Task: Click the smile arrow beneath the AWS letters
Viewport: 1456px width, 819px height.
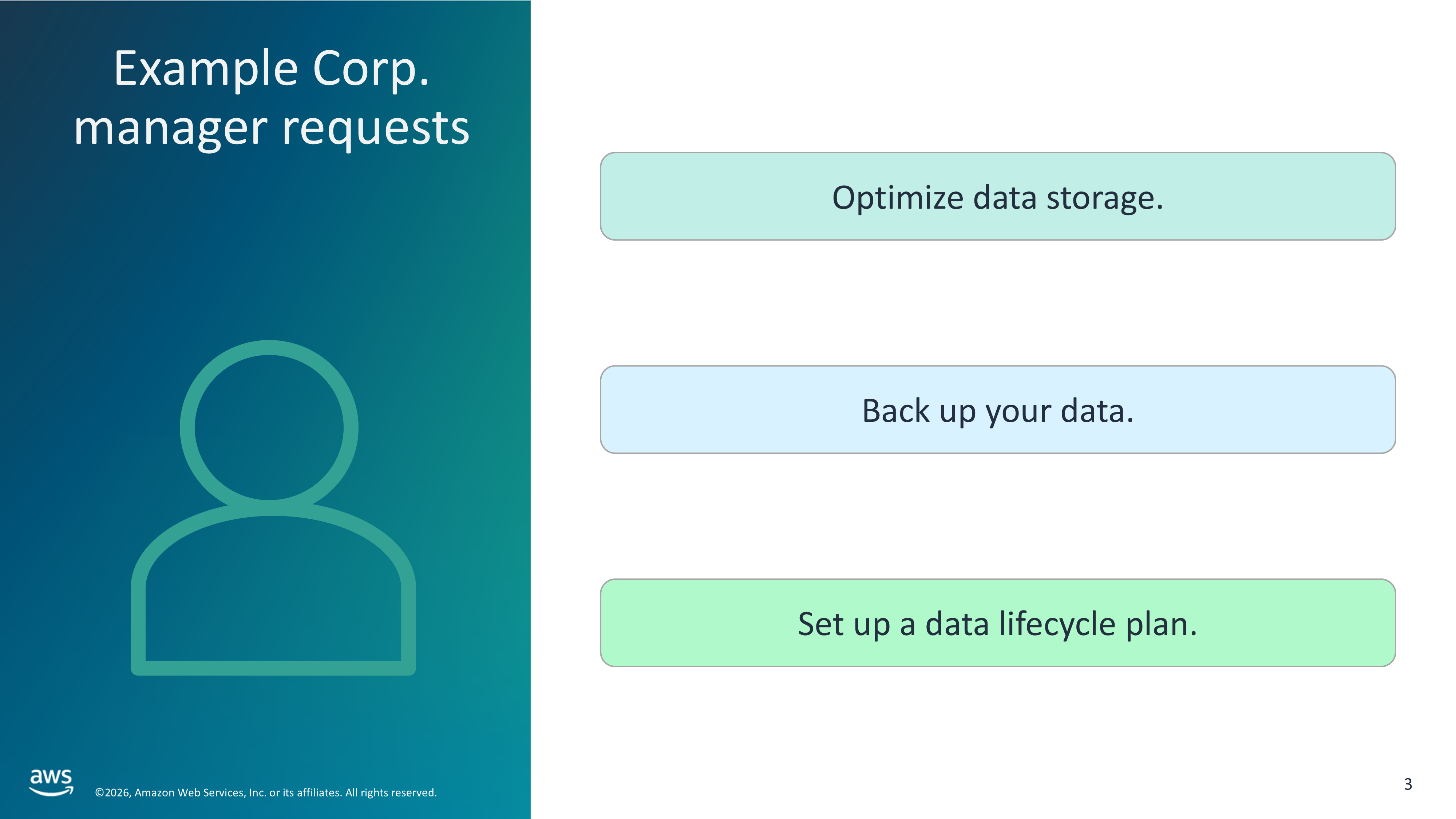Action: click(51, 792)
